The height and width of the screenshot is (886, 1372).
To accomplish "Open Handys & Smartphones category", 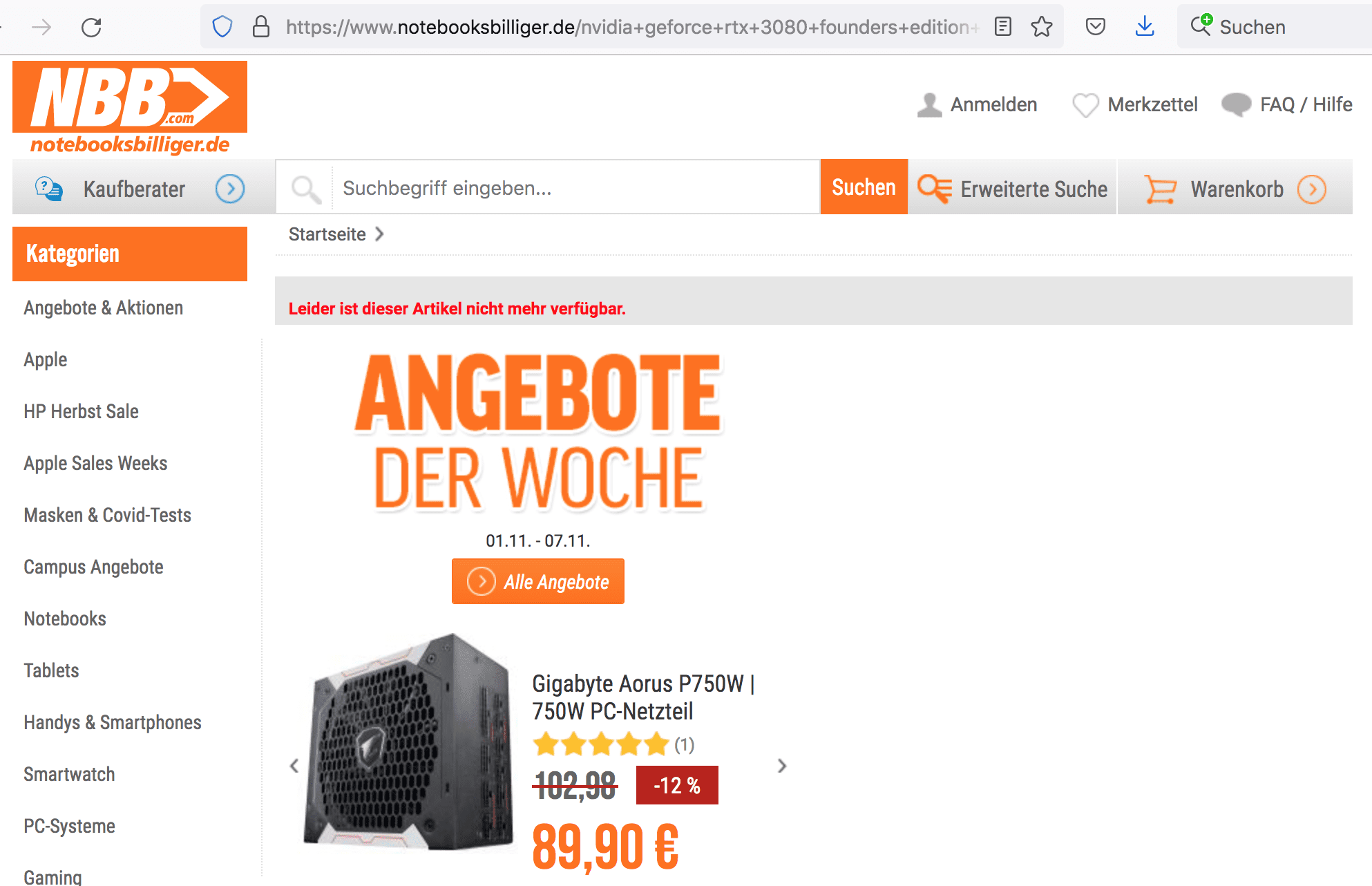I will point(113,722).
